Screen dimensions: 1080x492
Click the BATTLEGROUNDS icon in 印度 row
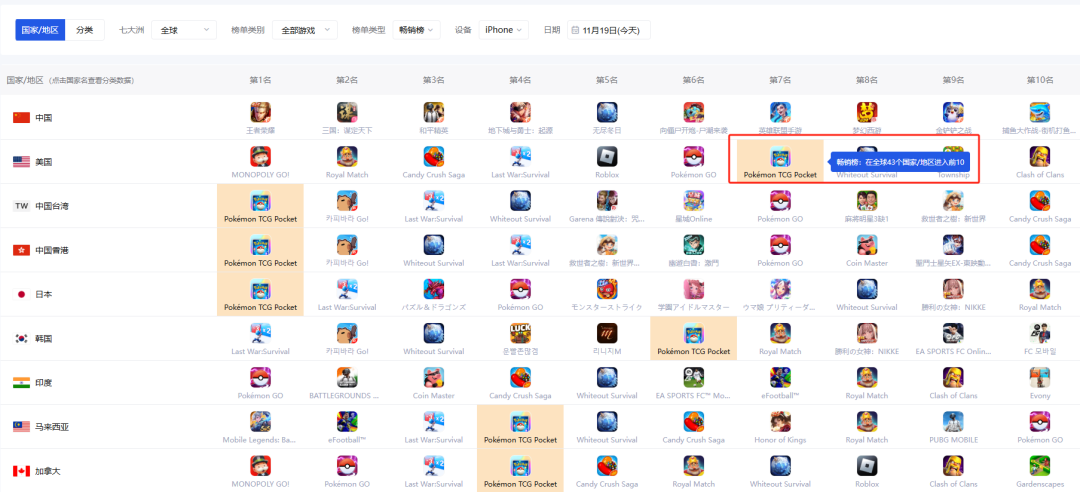tap(347, 377)
